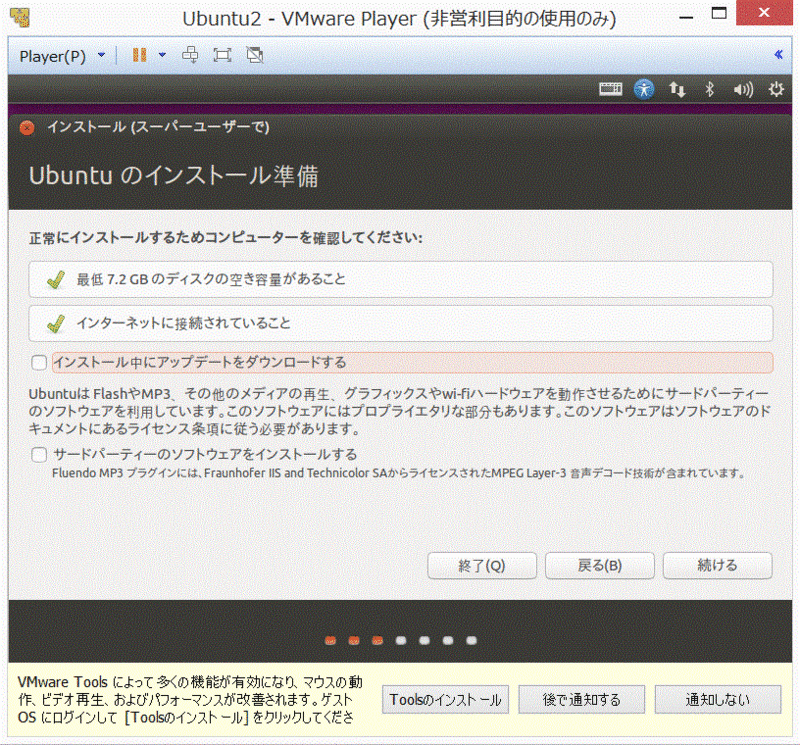800x745 pixels.
Task: Open the keyboard indicator in guest panel
Action: click(x=613, y=89)
